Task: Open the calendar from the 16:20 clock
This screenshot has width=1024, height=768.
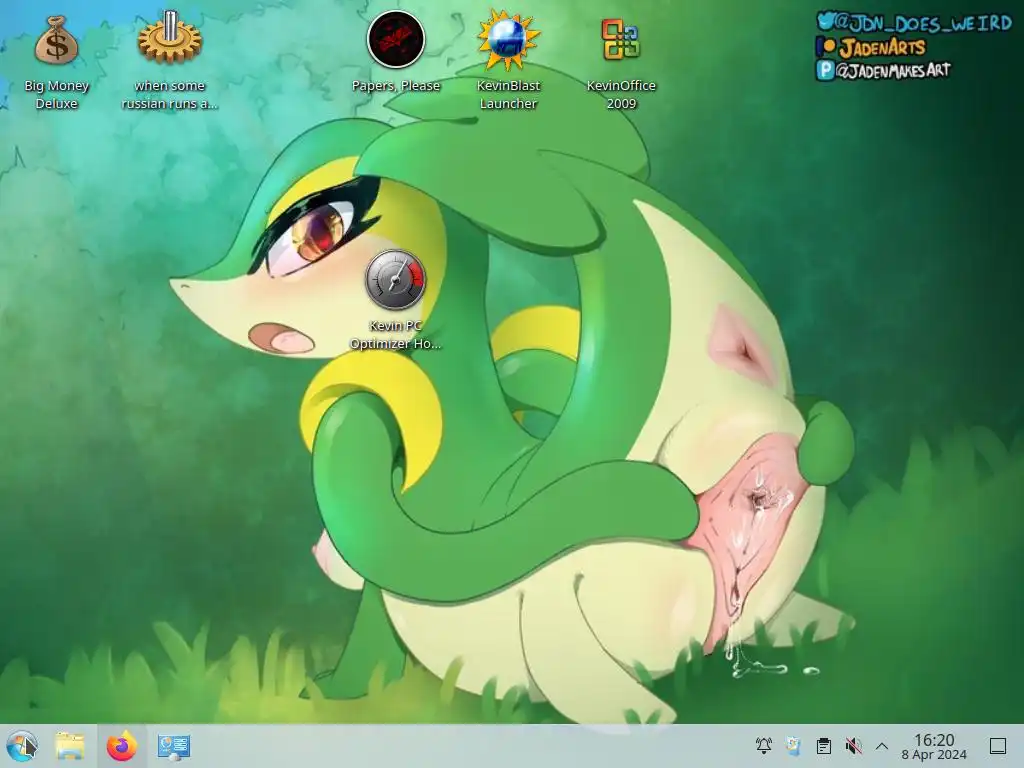Action: 934,746
